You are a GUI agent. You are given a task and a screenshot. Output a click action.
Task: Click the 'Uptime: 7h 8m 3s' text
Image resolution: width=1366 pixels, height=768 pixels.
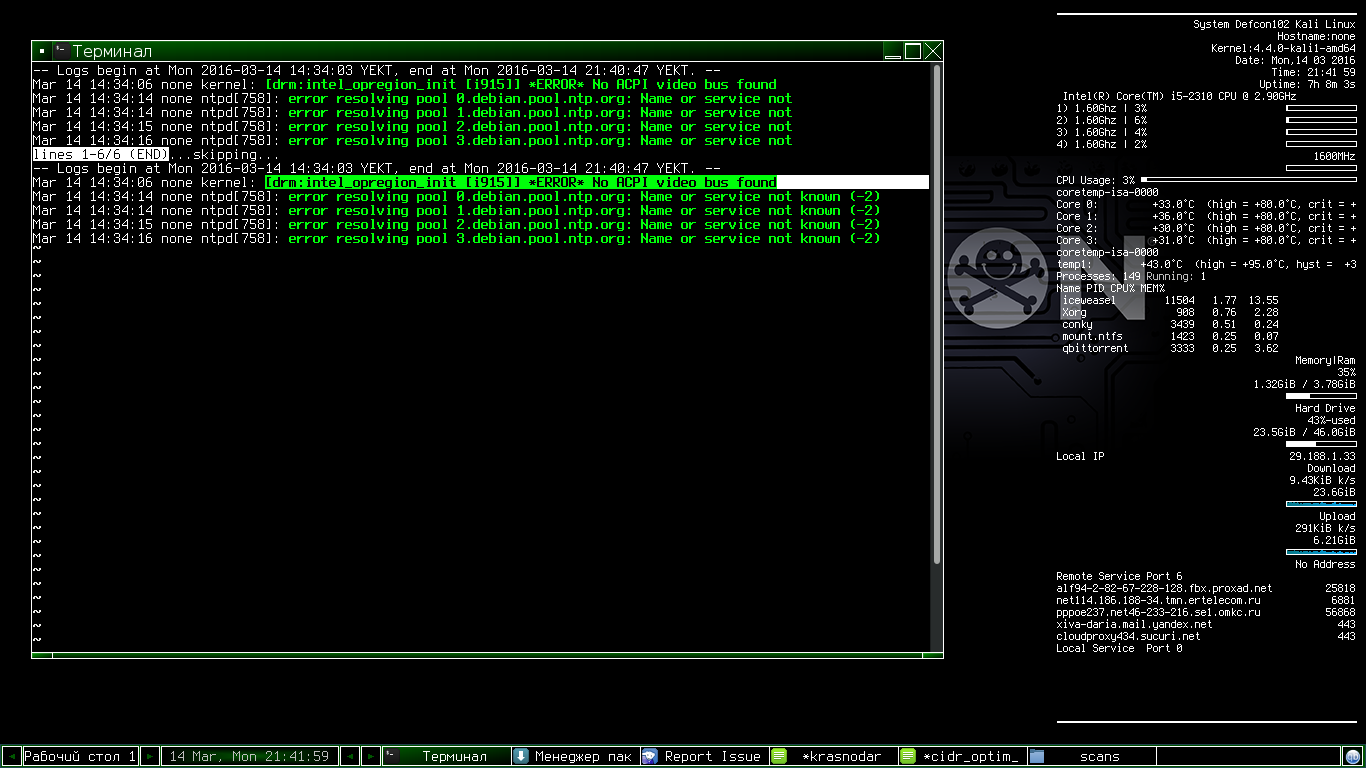(x=1309, y=84)
